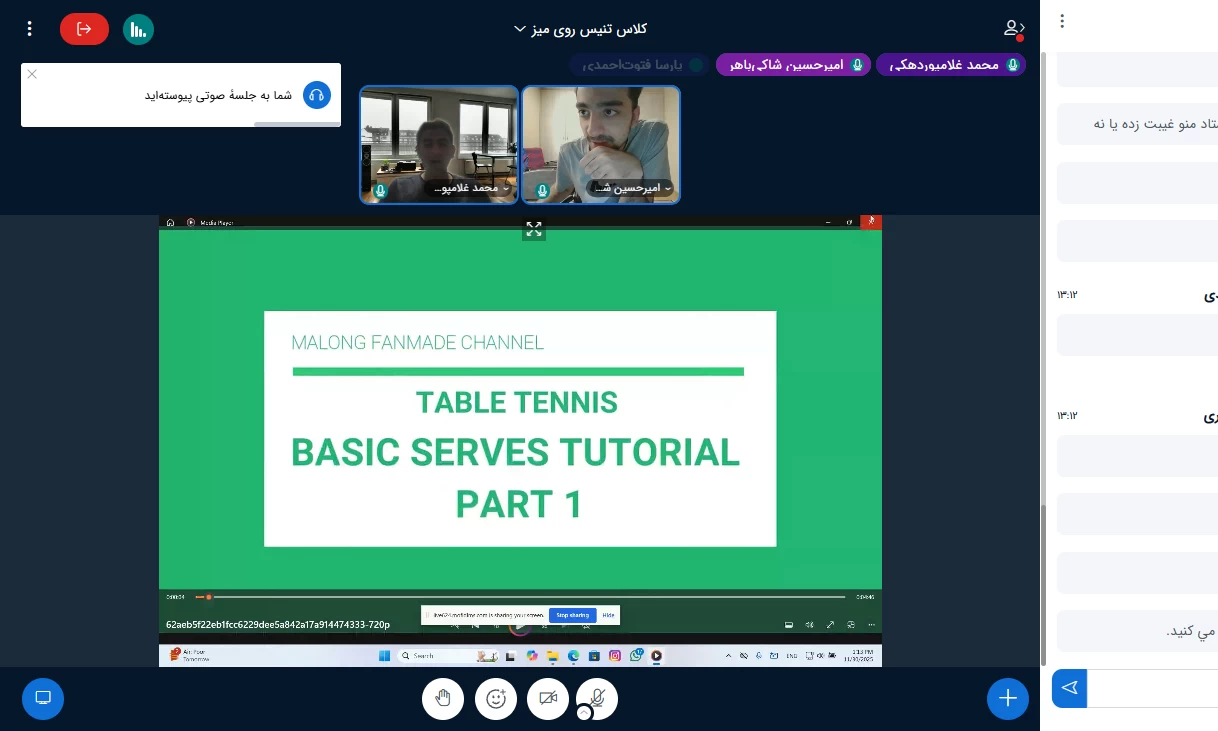Image resolution: width=1218 pixels, height=731 pixels.
Task: Make shared screen fullscreen with expand icon
Action: click(x=534, y=230)
